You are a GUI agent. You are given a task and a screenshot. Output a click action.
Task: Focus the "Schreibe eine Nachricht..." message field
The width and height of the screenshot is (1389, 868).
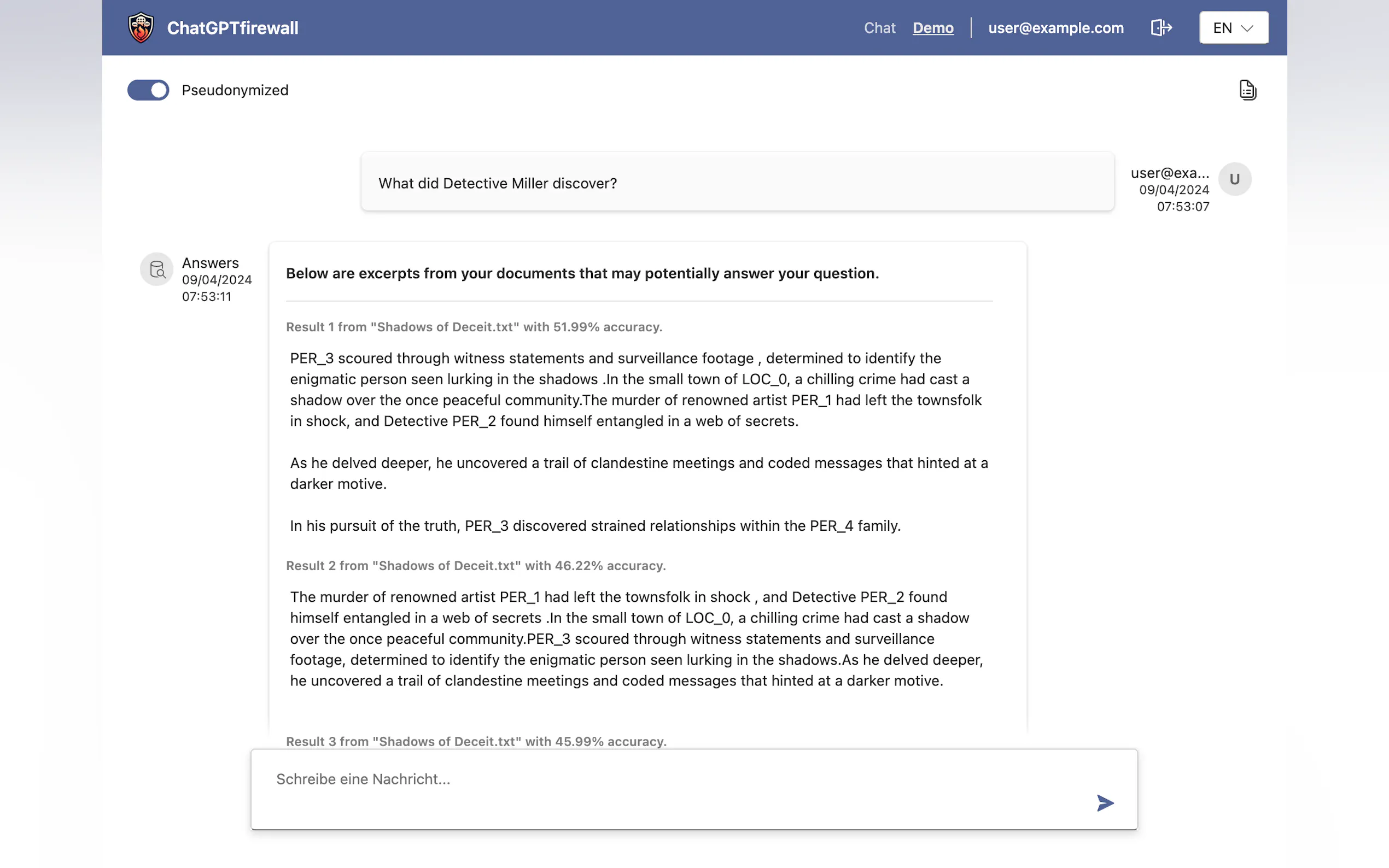click(661, 779)
